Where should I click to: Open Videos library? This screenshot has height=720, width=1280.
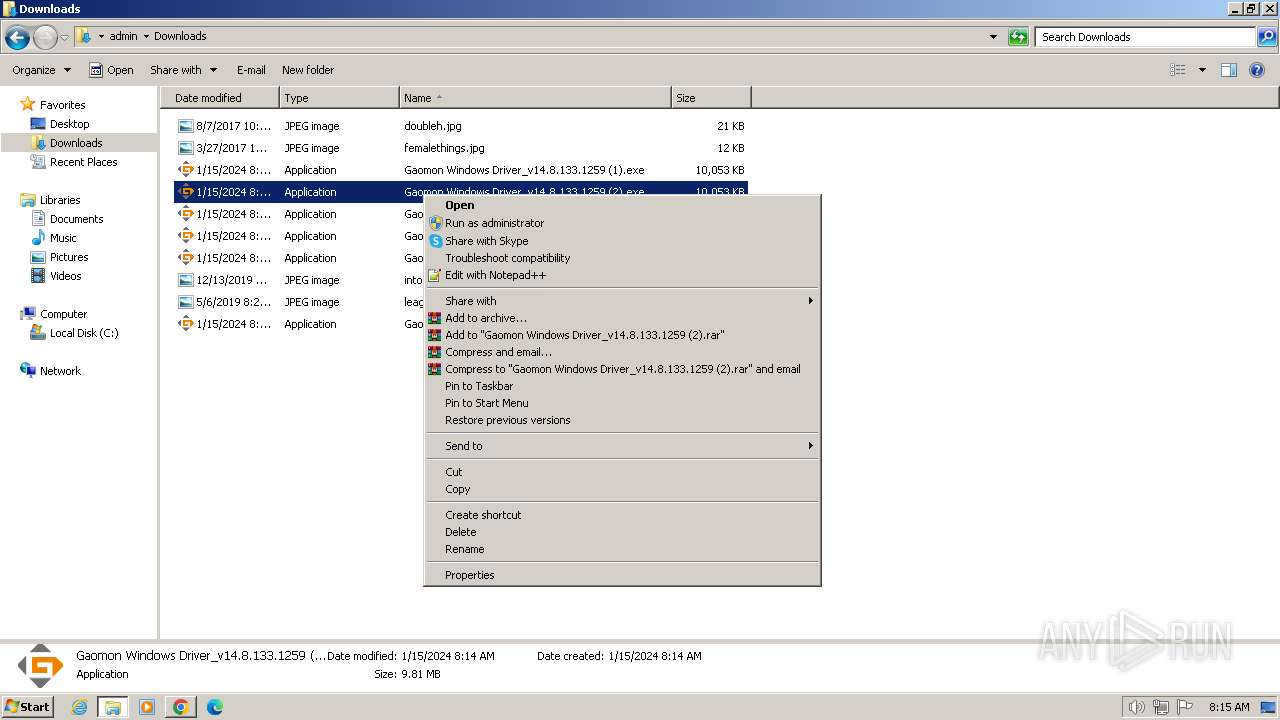point(65,276)
